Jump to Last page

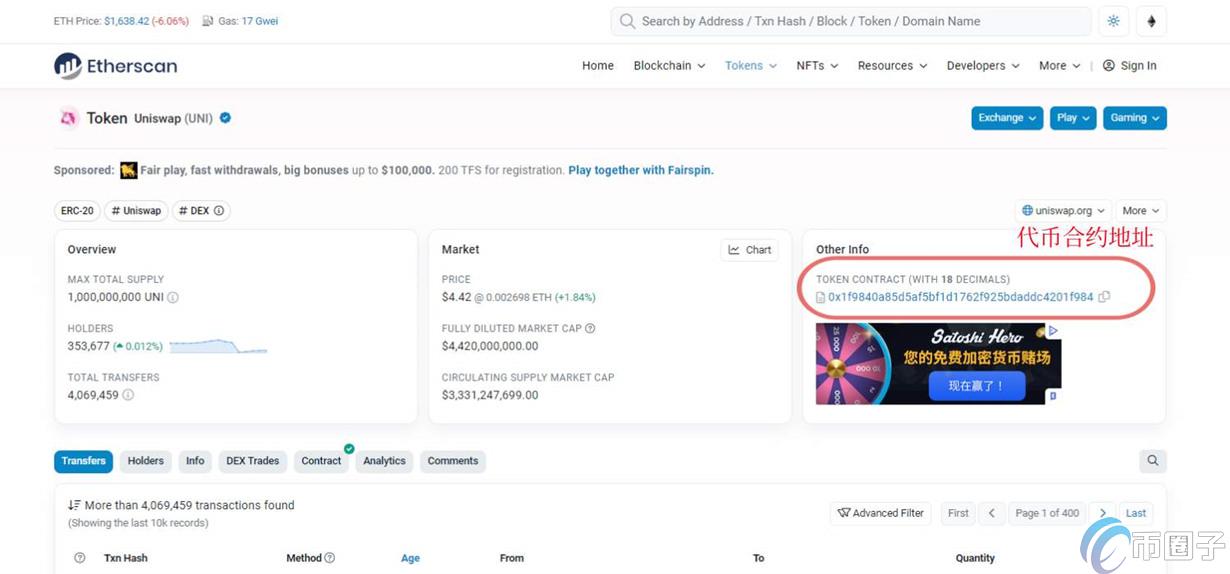click(x=1136, y=513)
